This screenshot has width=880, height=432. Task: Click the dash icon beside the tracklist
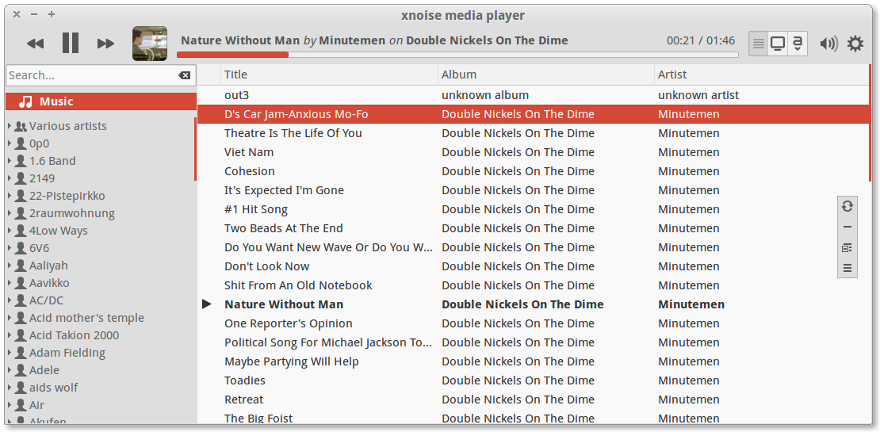click(847, 227)
